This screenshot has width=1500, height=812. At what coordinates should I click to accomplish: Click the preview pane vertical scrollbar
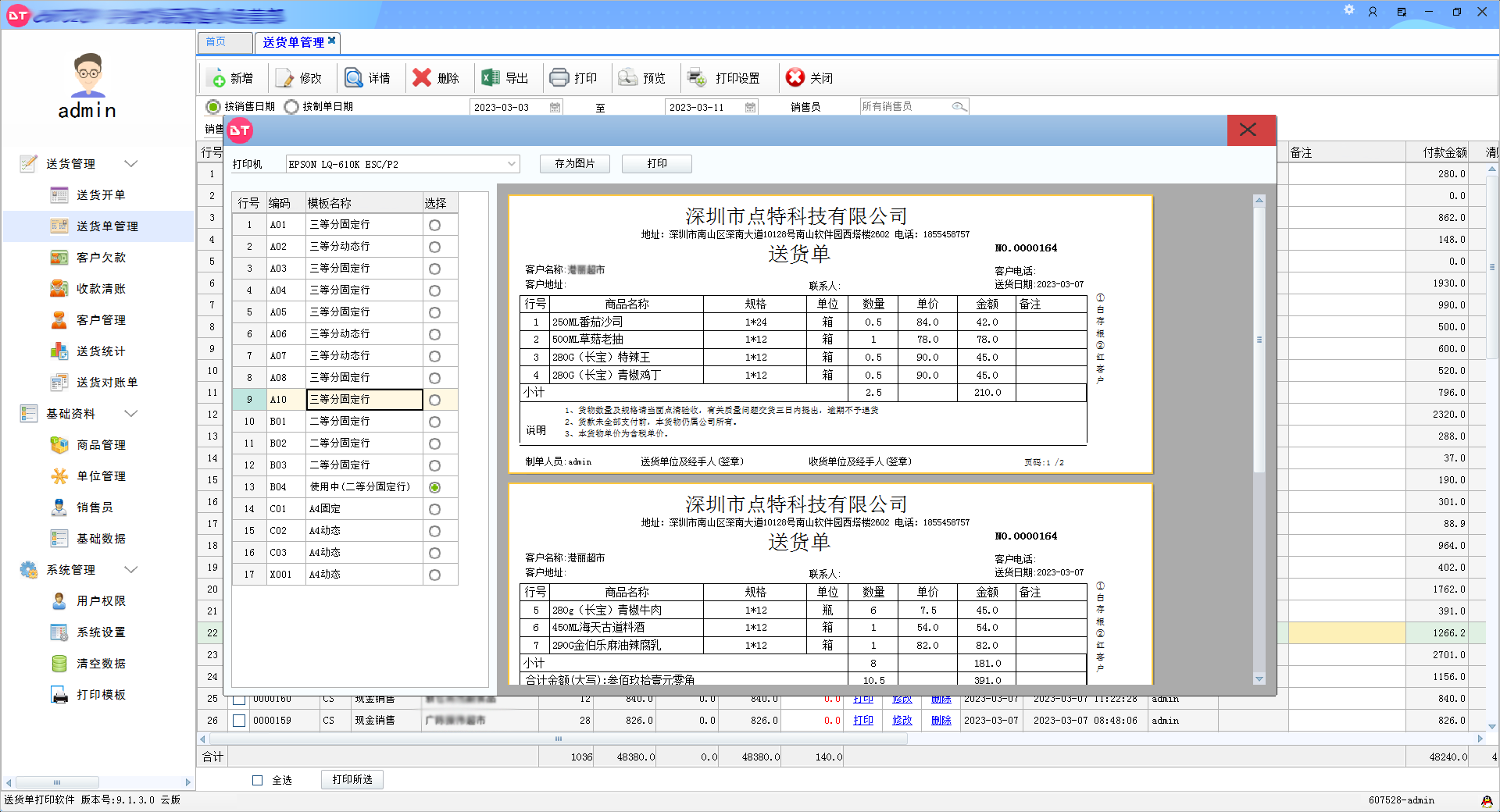click(1259, 340)
